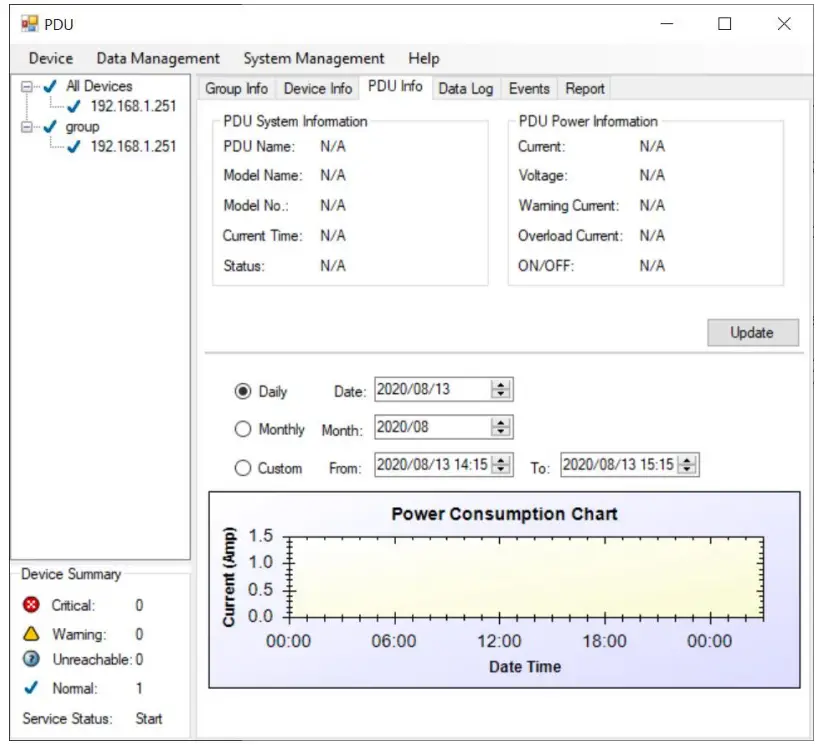Click the PDU app icon in title bar
This screenshot has height=745, width=821.
point(29,24)
